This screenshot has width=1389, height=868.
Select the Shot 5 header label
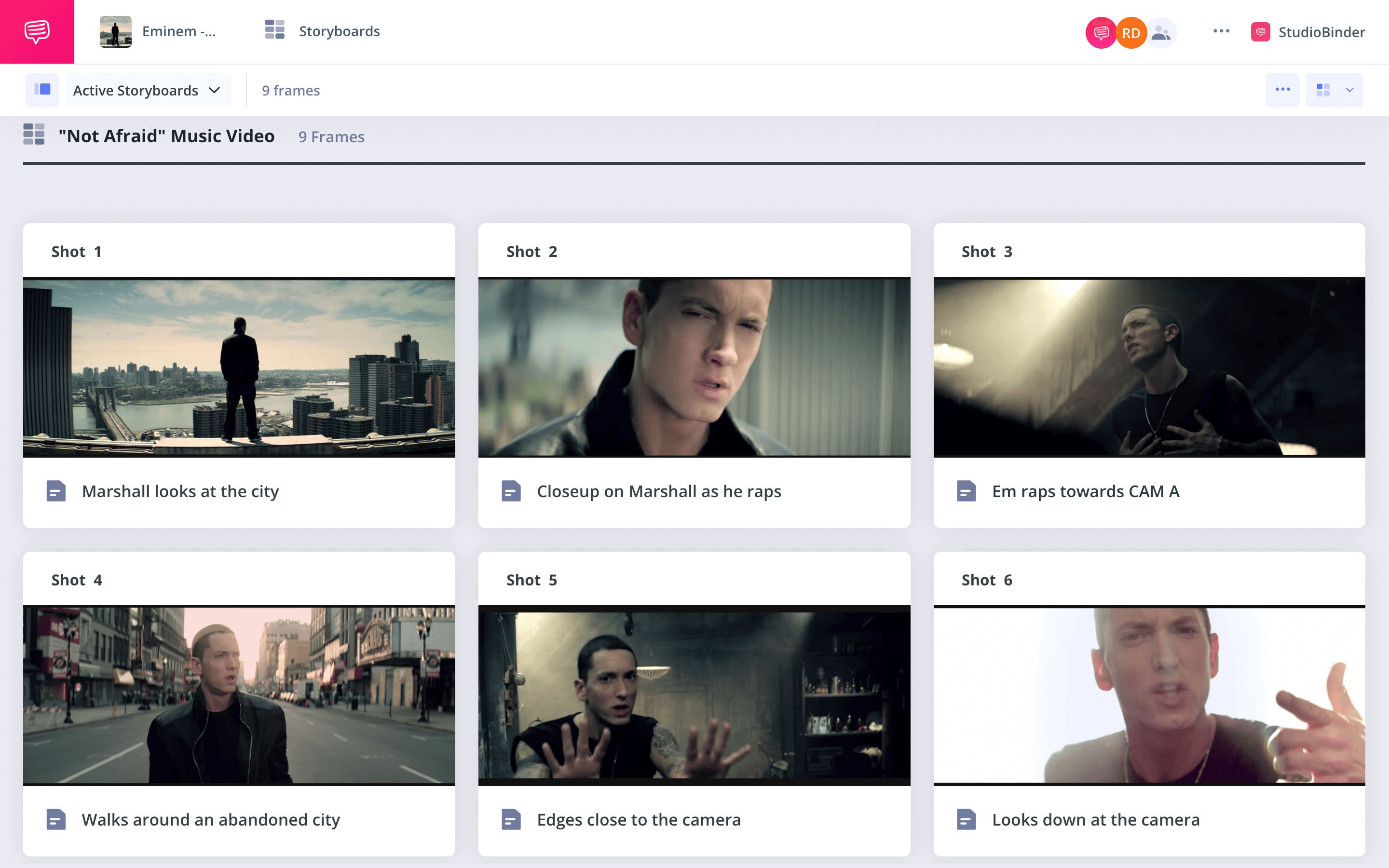click(531, 580)
